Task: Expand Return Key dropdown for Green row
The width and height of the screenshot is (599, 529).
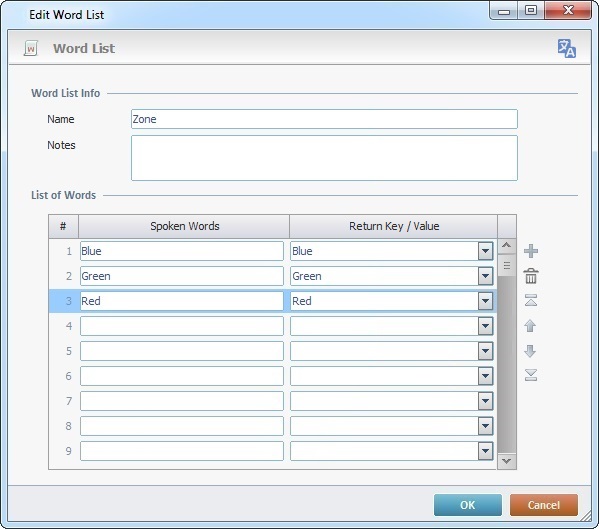Action: click(485, 276)
